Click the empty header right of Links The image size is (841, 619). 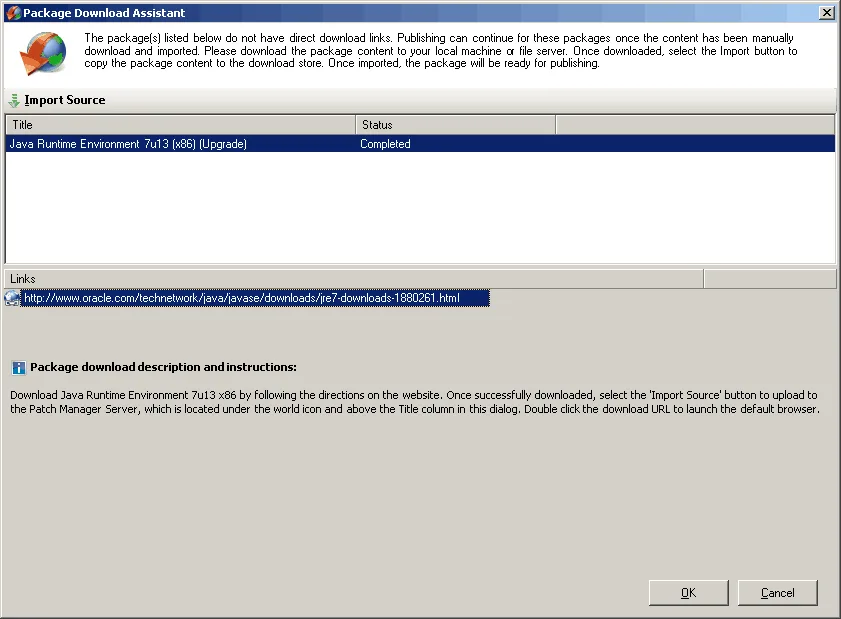(769, 278)
